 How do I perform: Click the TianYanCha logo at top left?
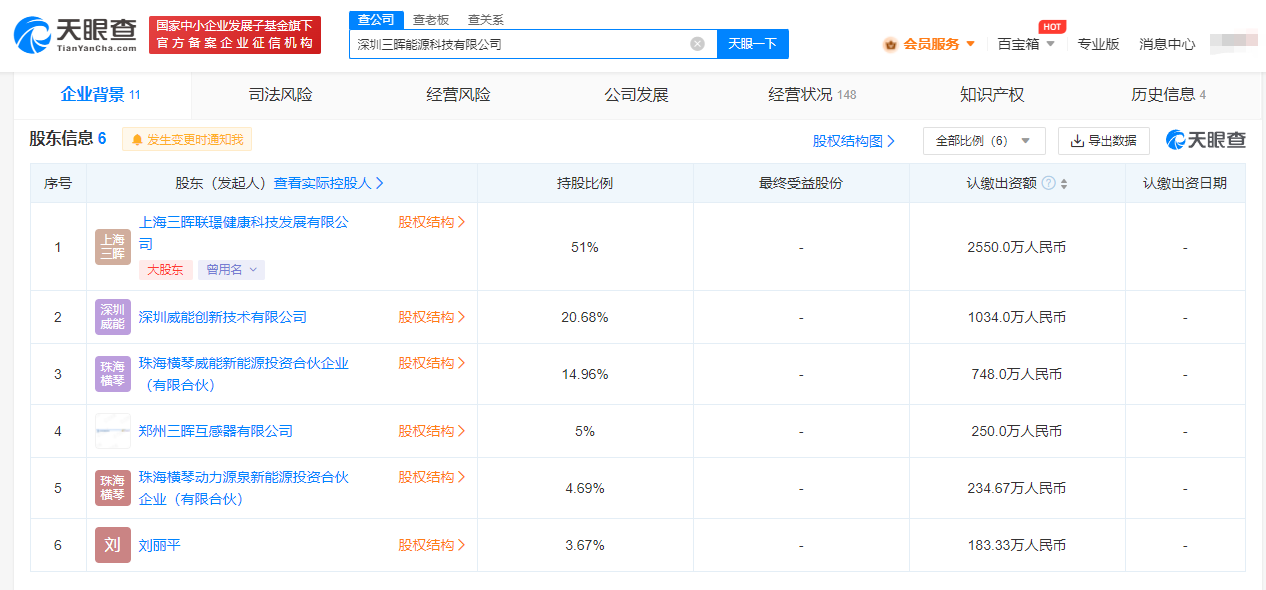[x=75, y=34]
